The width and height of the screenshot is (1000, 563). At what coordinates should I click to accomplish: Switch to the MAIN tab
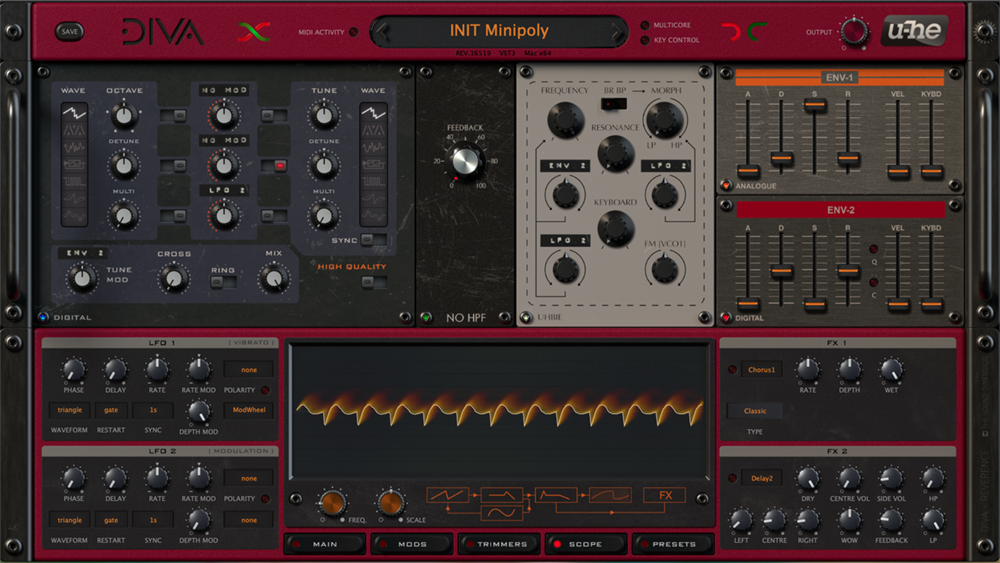pos(325,545)
